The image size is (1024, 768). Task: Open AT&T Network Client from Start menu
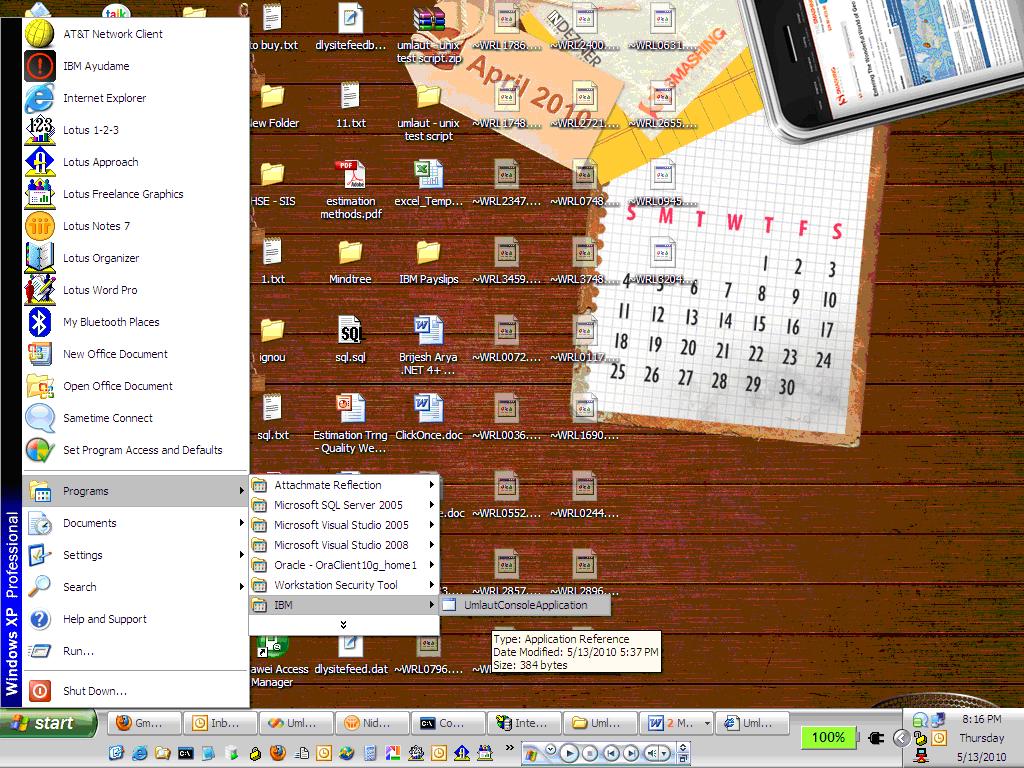136,34
